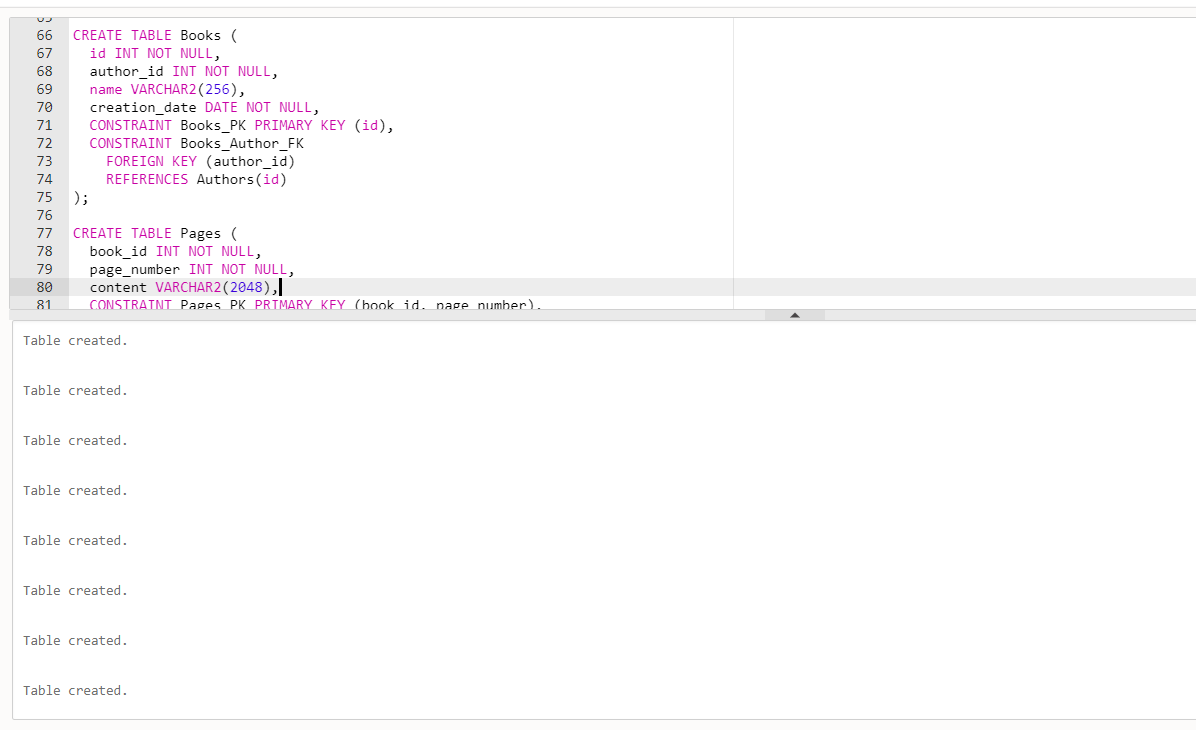
Task: Click line number 77 in the gutter
Action: pyautogui.click(x=44, y=233)
